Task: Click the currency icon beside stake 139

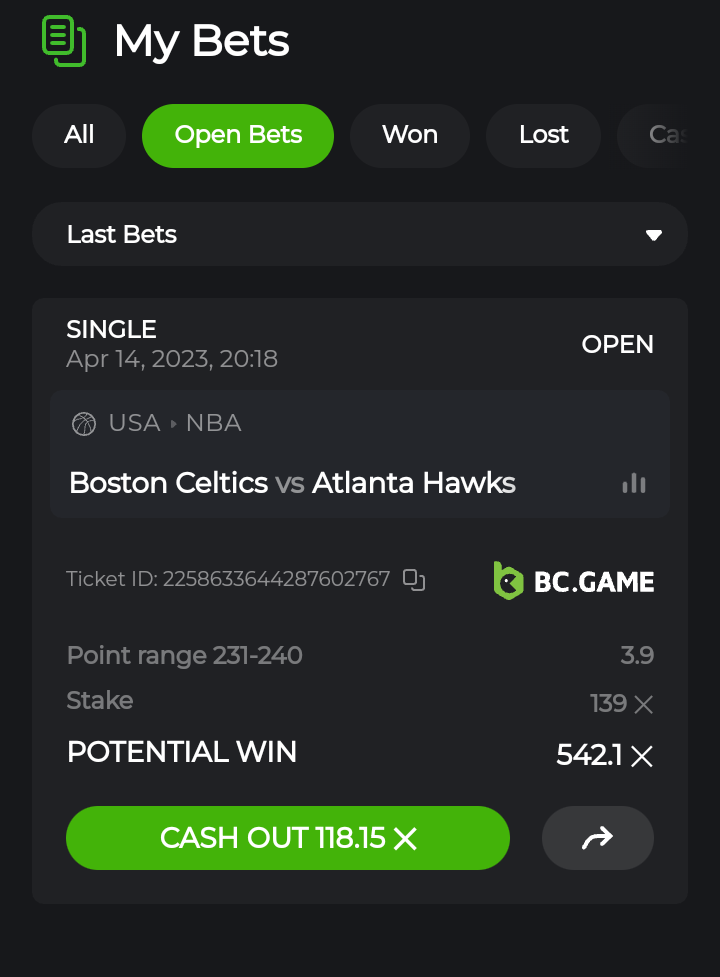Action: 644,705
